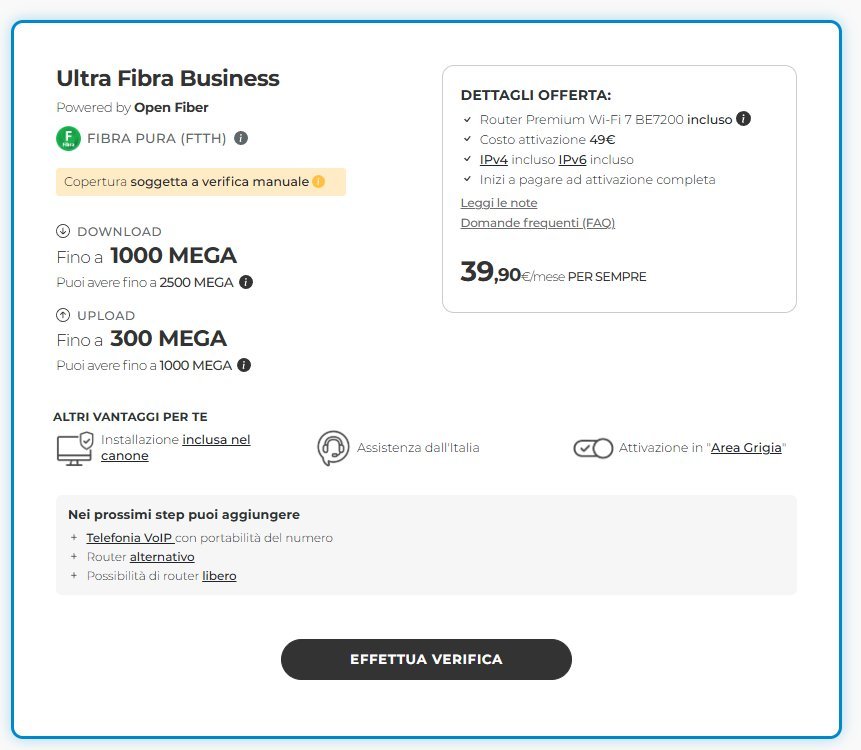Screen dimensions: 861x750
Task: Click info icon next to 2500 MEGA
Action: click(x=246, y=283)
